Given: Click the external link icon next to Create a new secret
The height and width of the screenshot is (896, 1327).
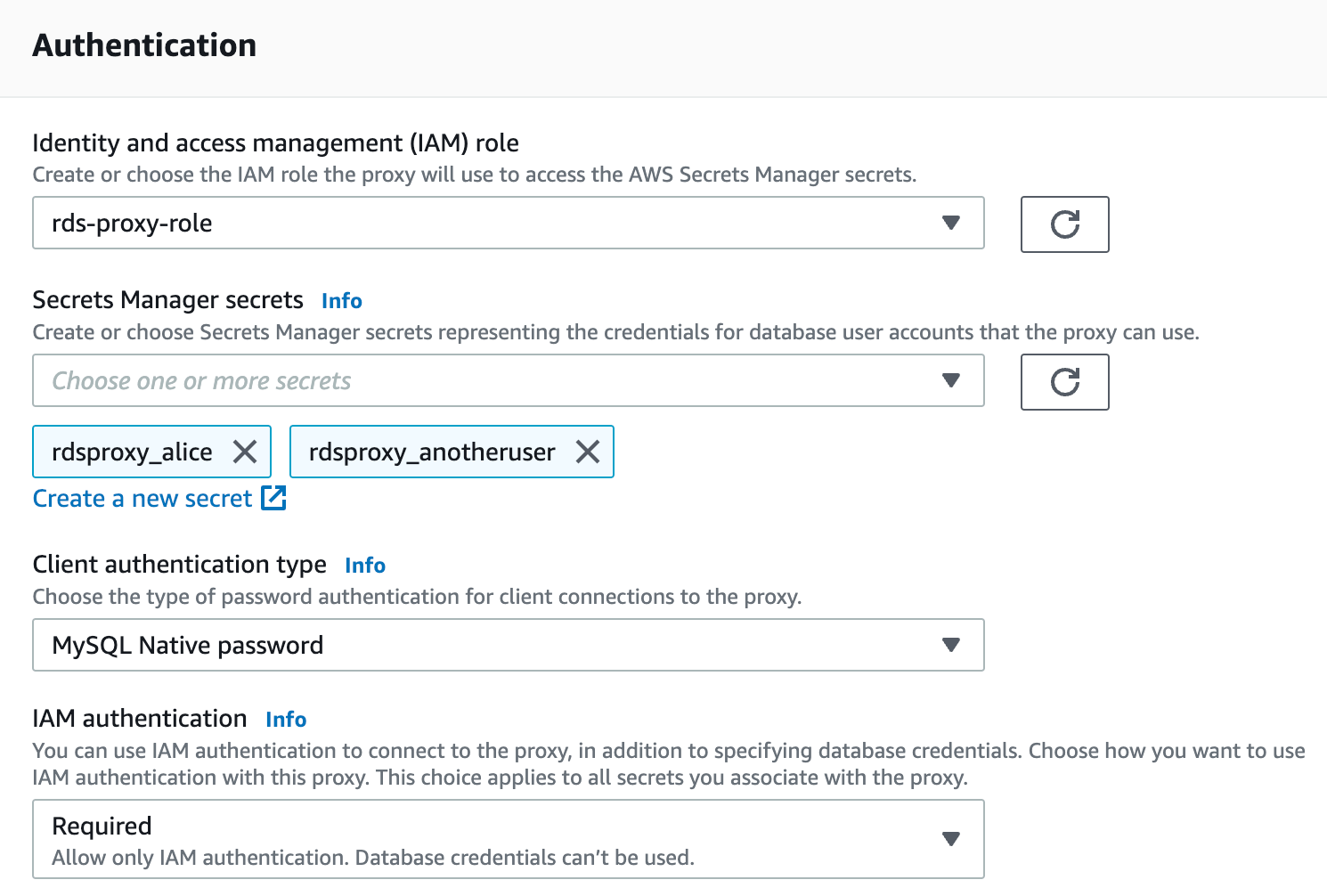Looking at the screenshot, I should tap(274, 498).
